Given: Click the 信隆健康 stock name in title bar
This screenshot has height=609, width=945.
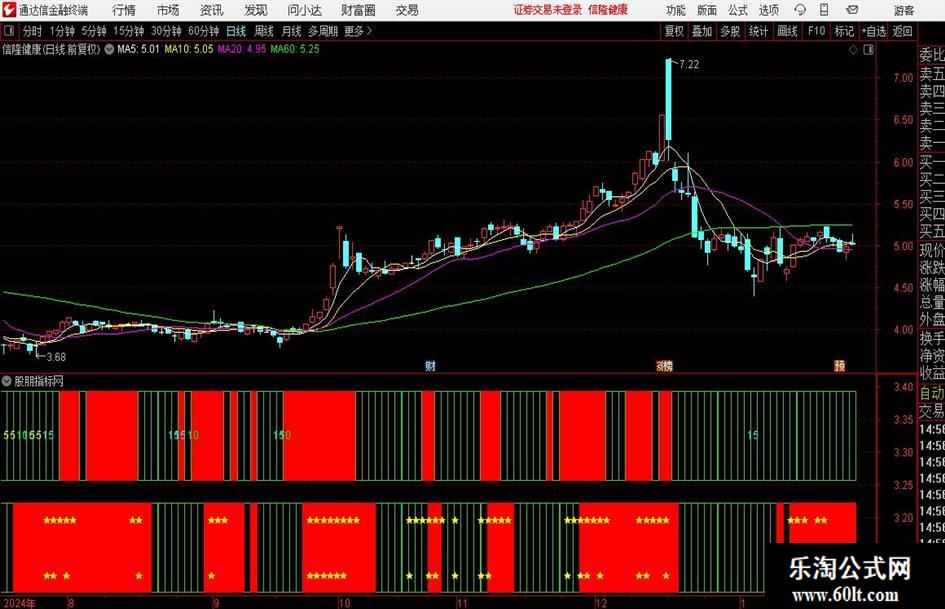Looking at the screenshot, I should pyautogui.click(x=608, y=10).
